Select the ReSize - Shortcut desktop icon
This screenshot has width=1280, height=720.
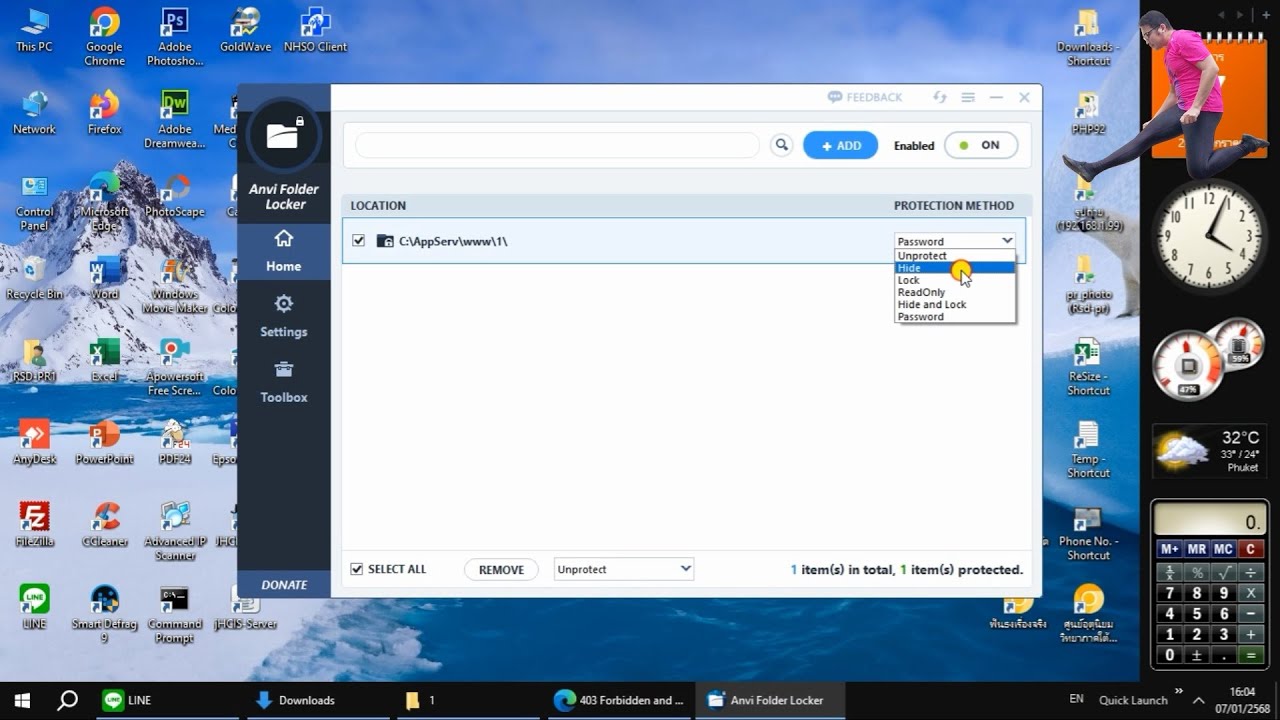coord(1088,368)
